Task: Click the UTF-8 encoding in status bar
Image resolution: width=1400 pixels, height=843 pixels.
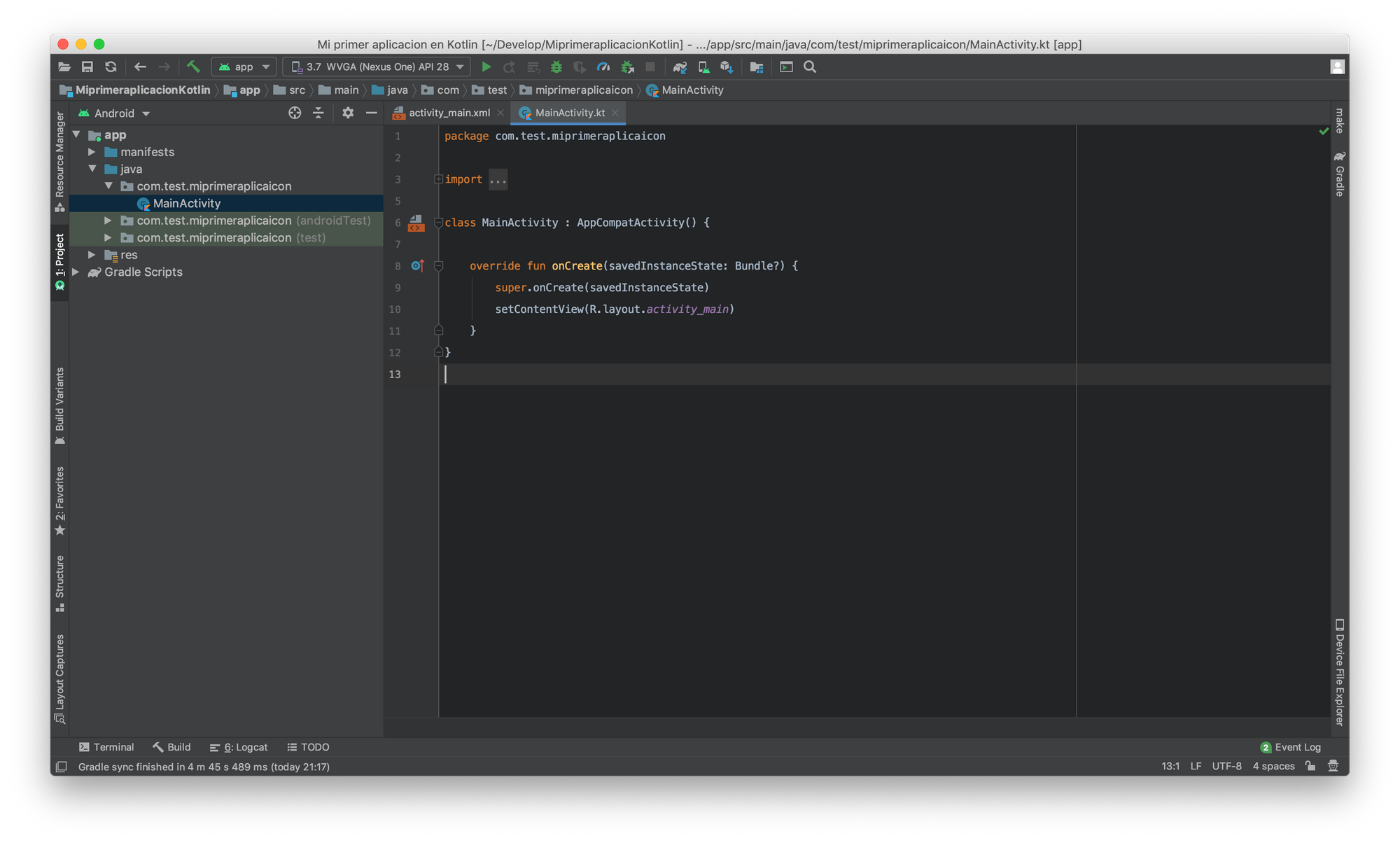Action: click(x=1226, y=766)
